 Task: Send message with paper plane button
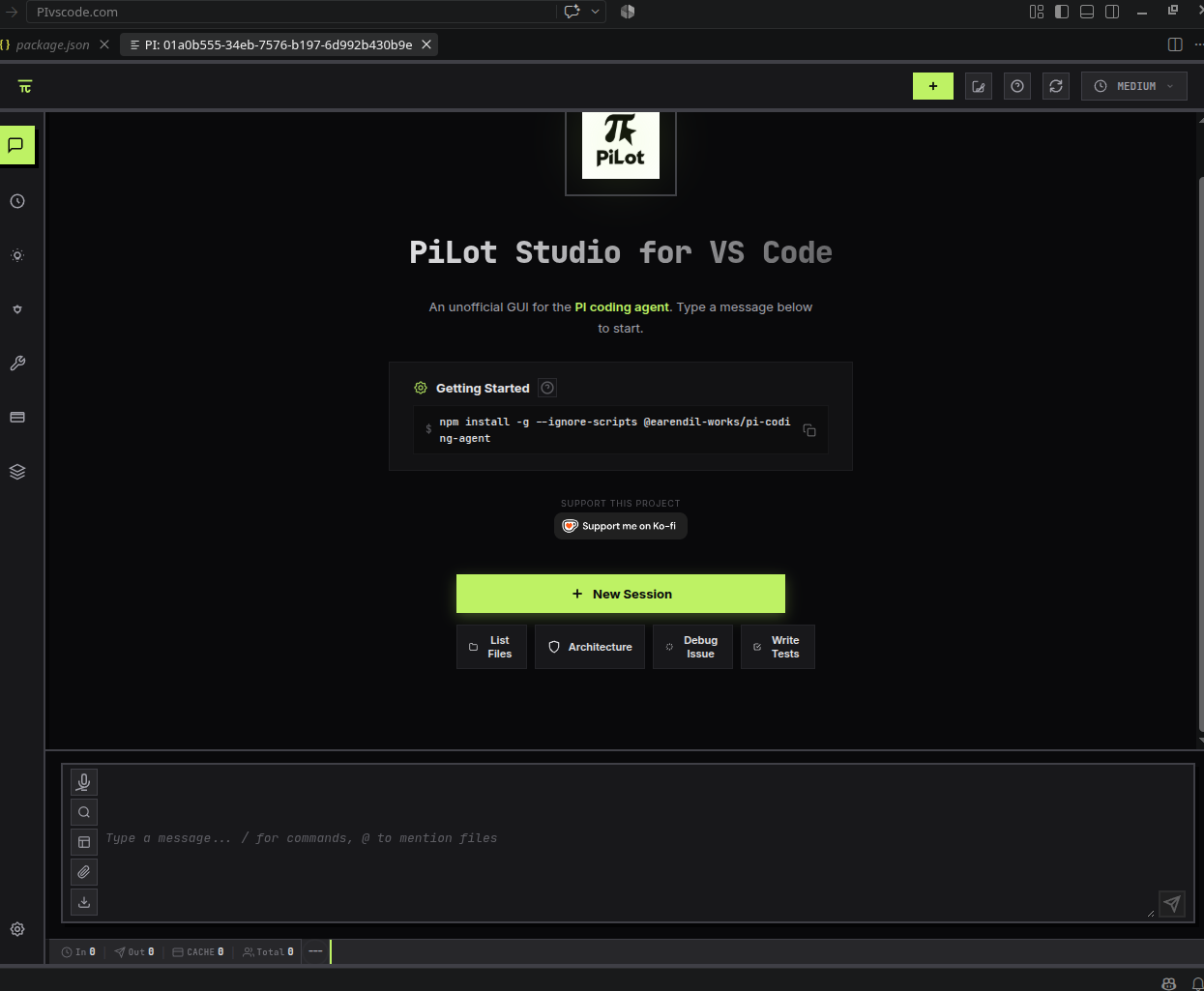[x=1172, y=904]
